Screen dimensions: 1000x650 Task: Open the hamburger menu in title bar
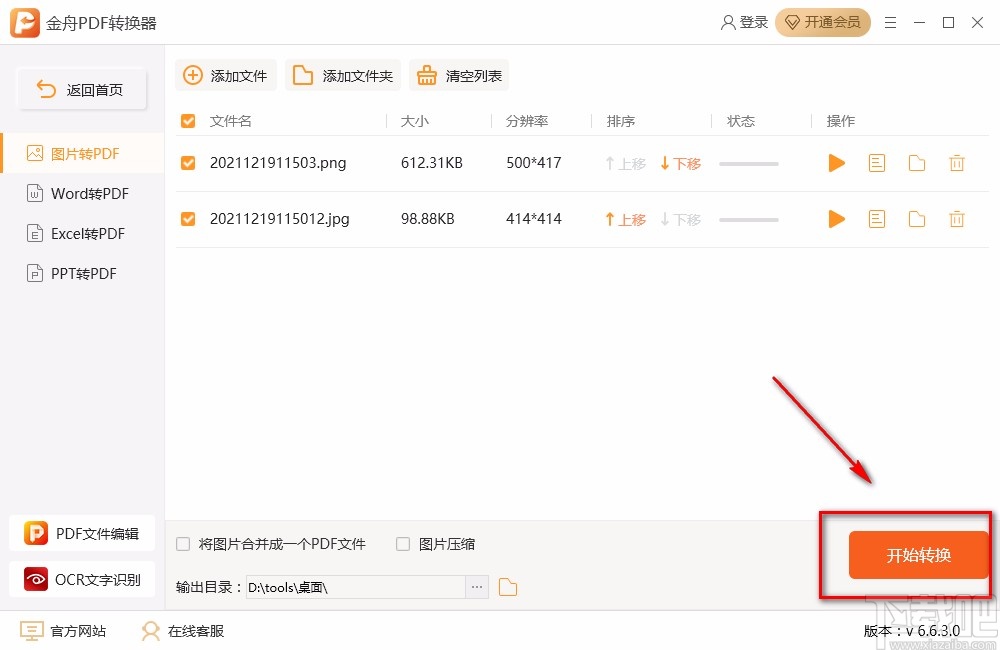[890, 23]
